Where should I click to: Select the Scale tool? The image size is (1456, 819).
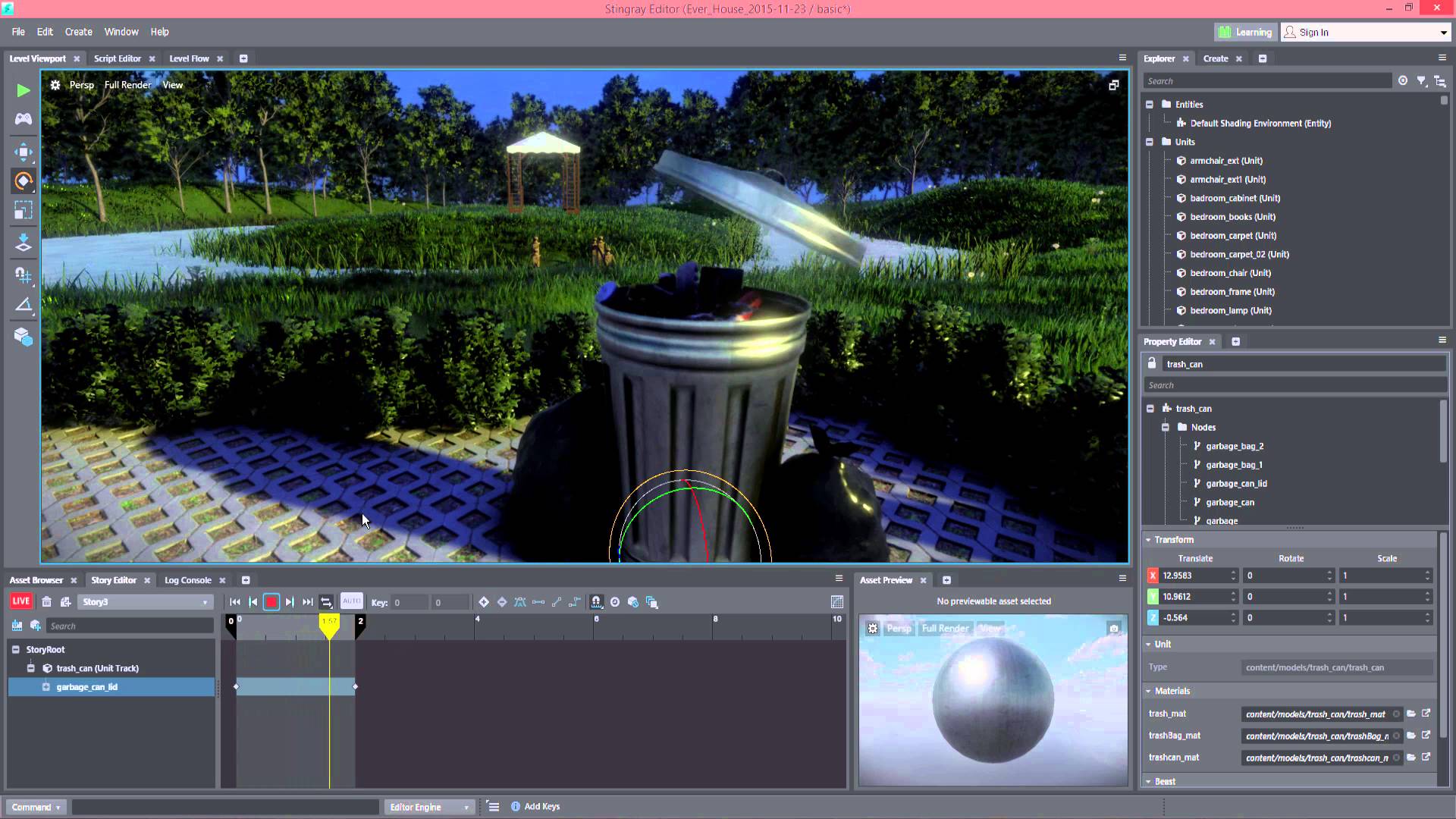(x=23, y=211)
